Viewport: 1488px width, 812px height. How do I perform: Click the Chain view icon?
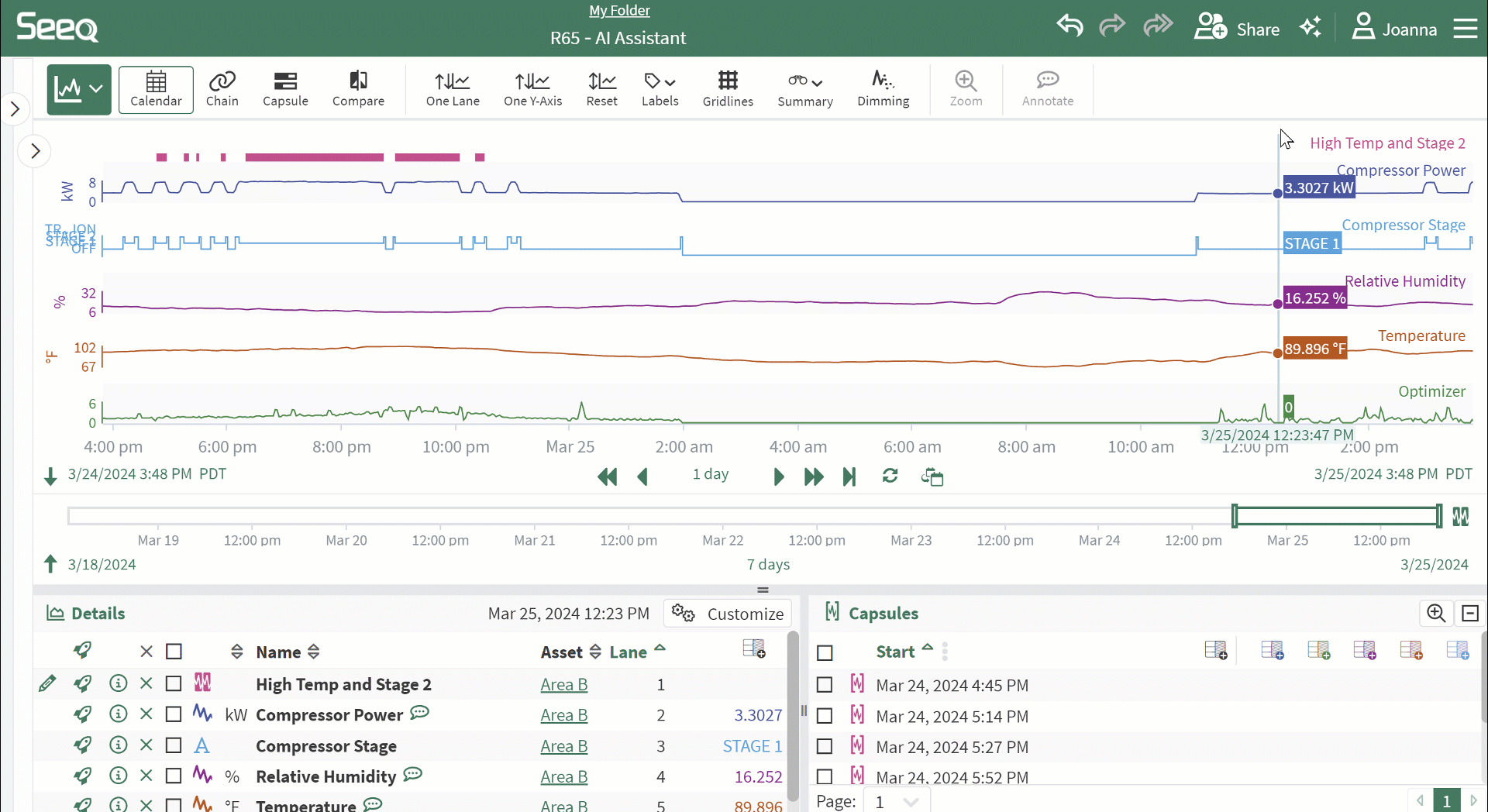pos(222,89)
